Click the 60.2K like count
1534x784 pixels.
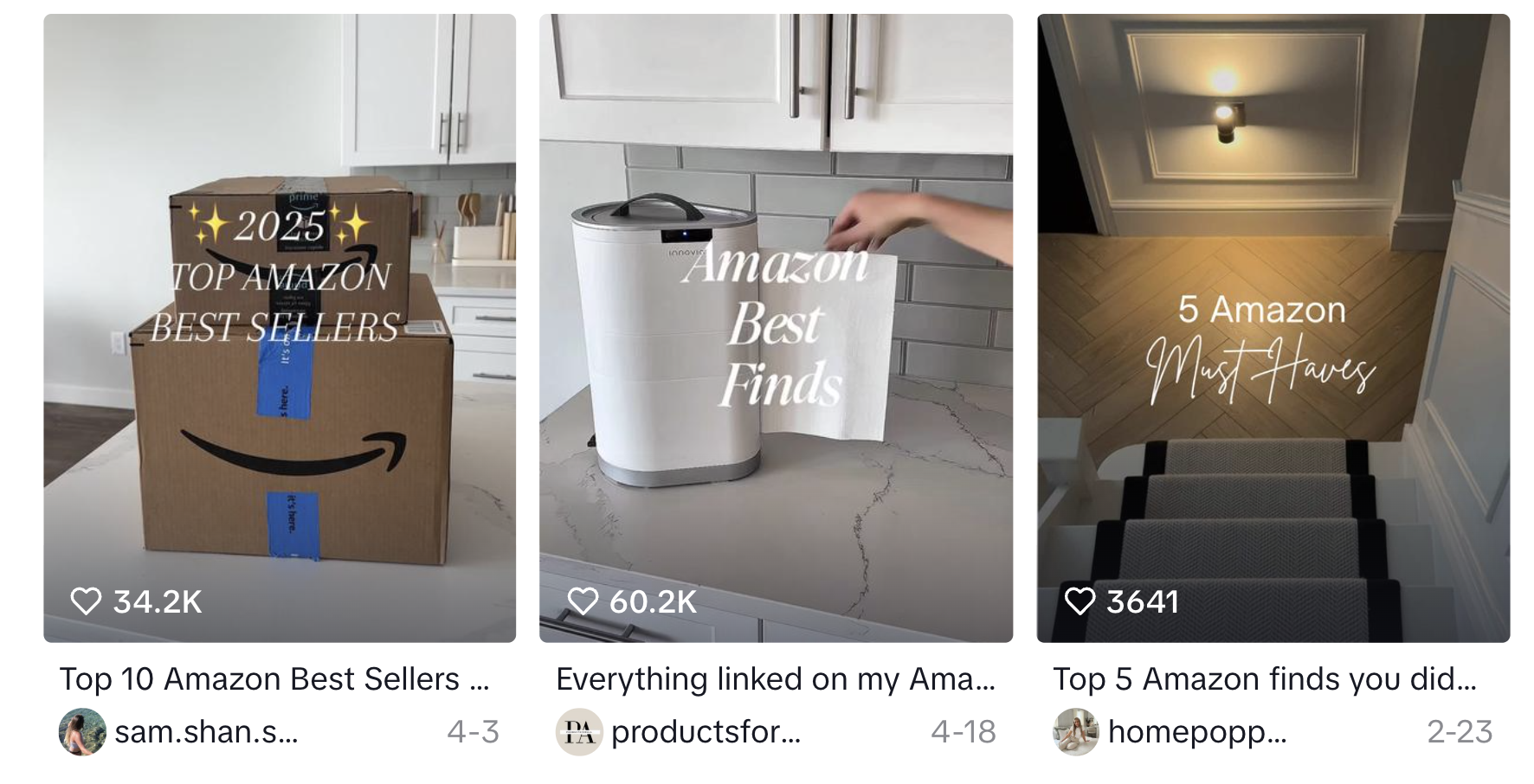654,601
